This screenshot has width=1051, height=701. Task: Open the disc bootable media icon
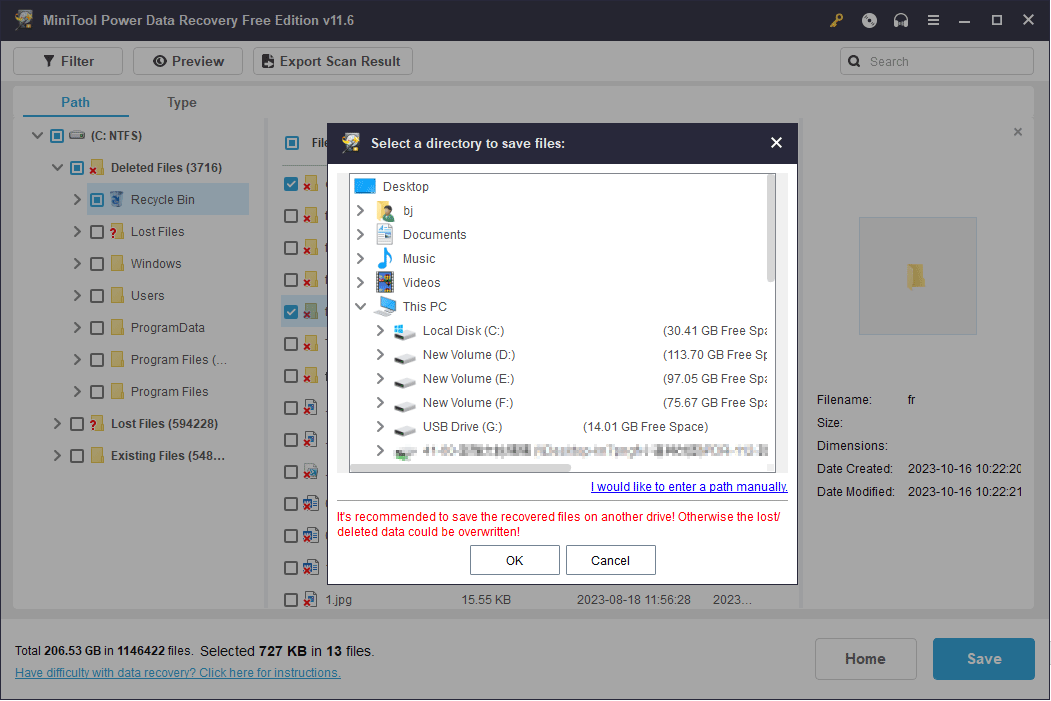pyautogui.click(x=869, y=21)
